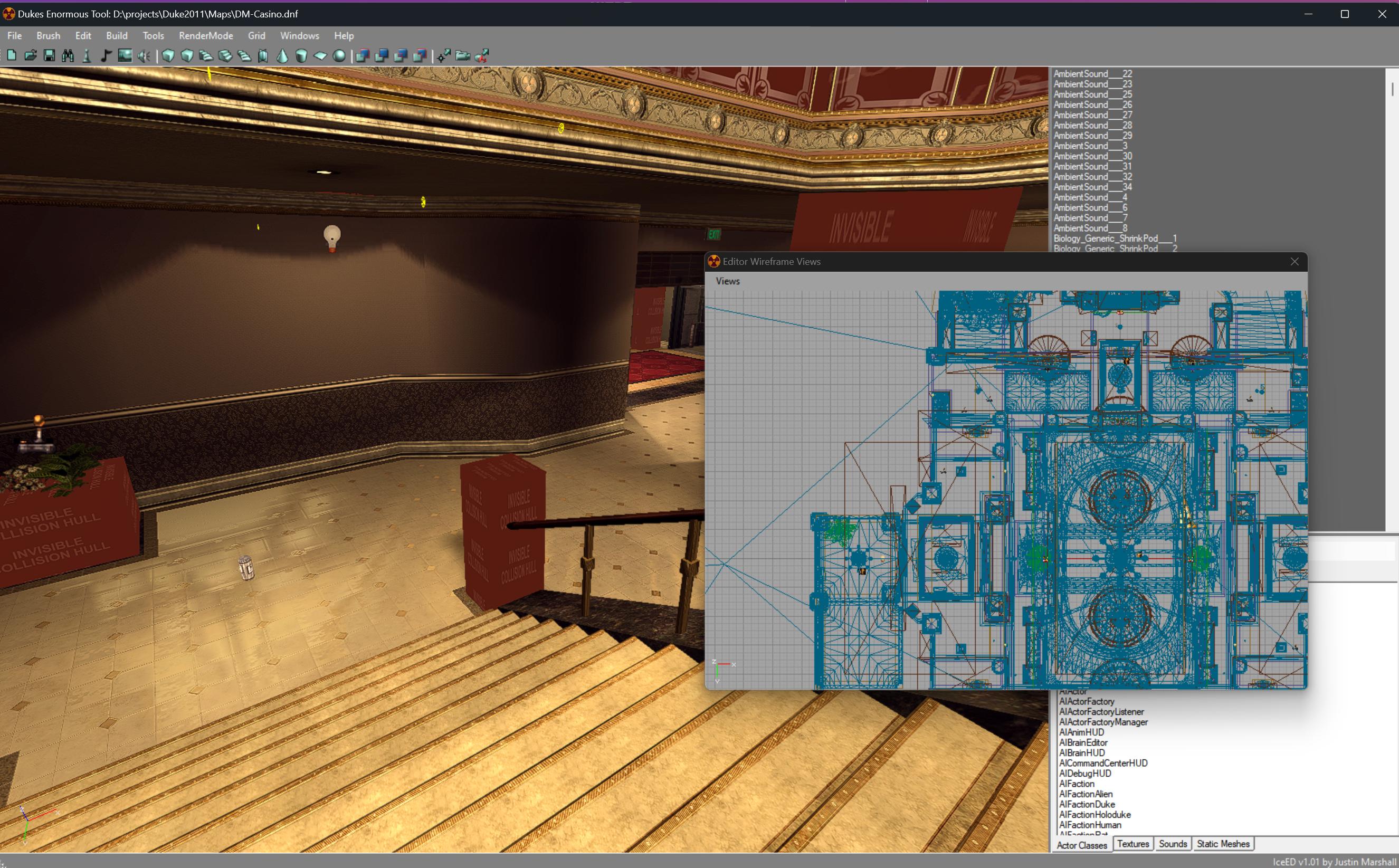
Task: Select the cylinder brush builder
Action: click(301, 56)
